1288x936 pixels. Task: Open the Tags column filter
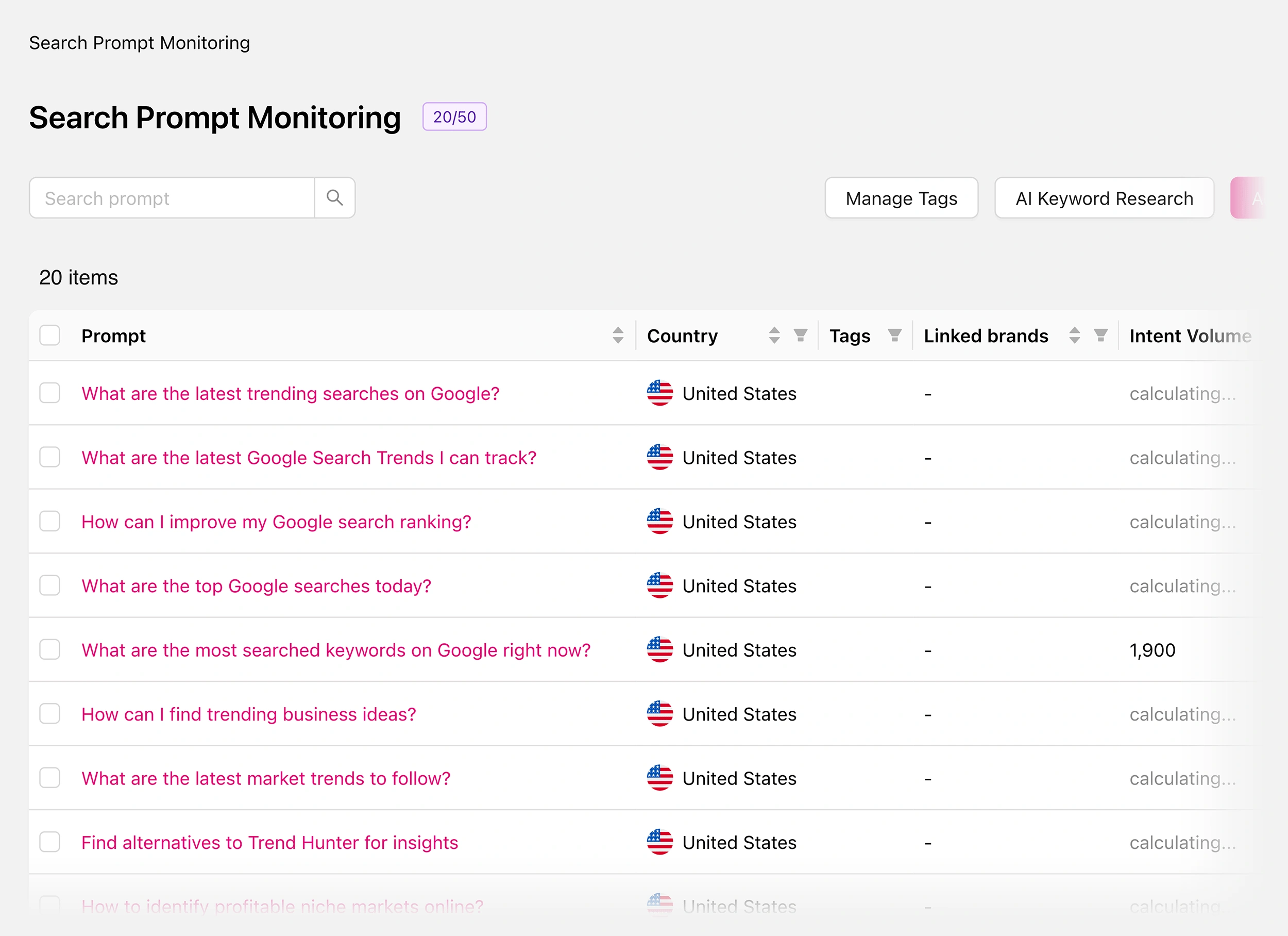coord(894,336)
